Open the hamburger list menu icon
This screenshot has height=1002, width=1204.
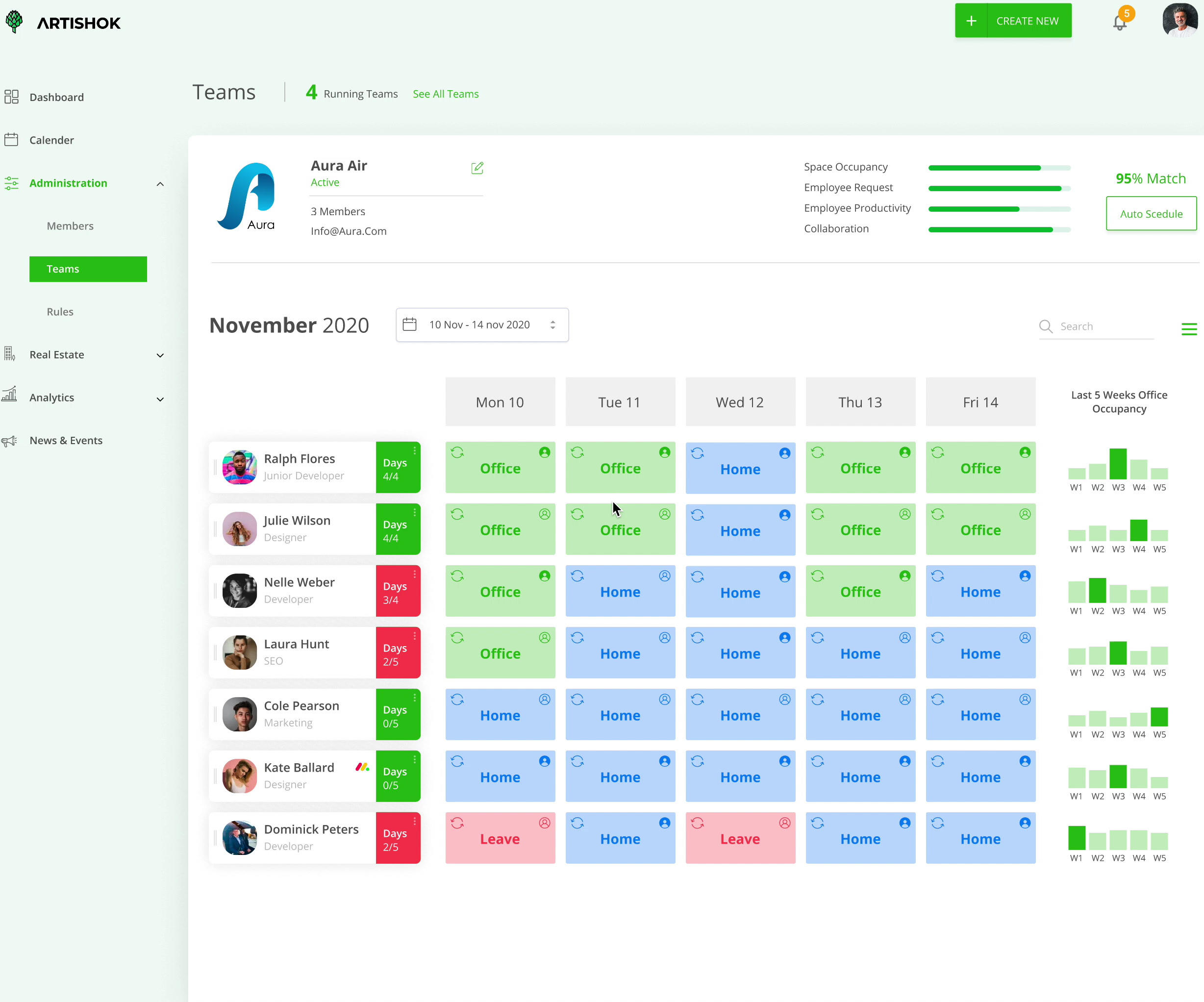(1189, 329)
